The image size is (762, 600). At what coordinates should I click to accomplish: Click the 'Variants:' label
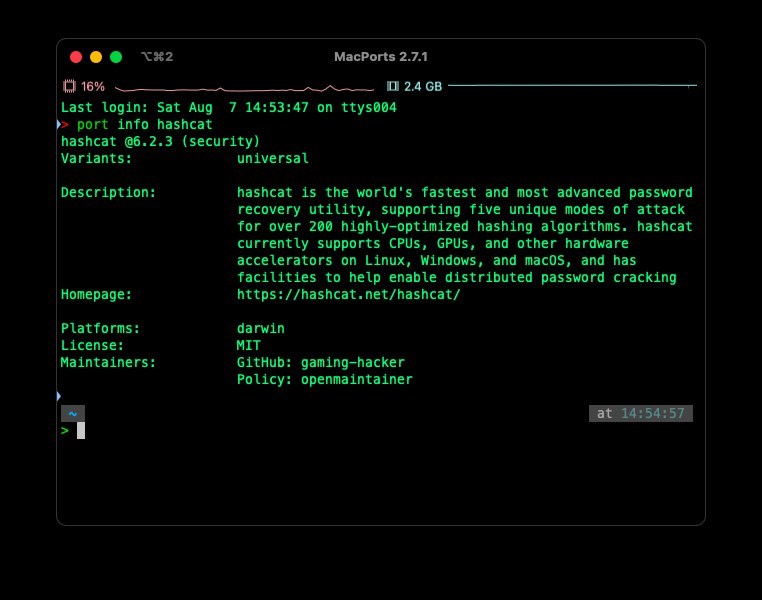(x=96, y=159)
